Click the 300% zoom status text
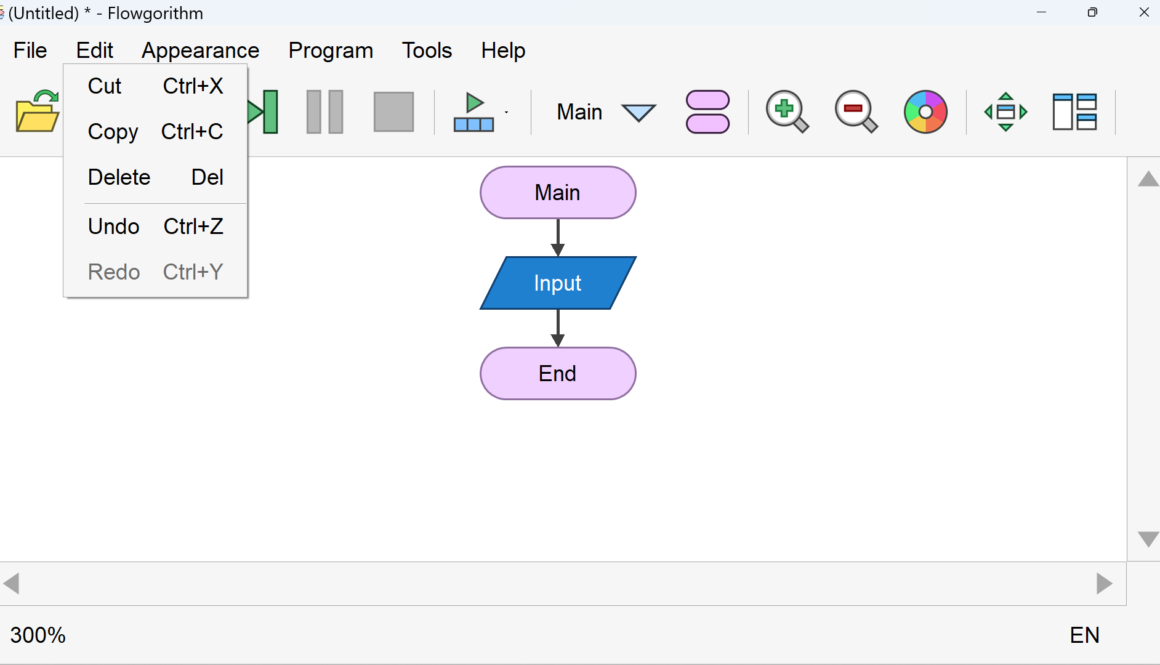This screenshot has height=665, width=1160. pos(38,635)
